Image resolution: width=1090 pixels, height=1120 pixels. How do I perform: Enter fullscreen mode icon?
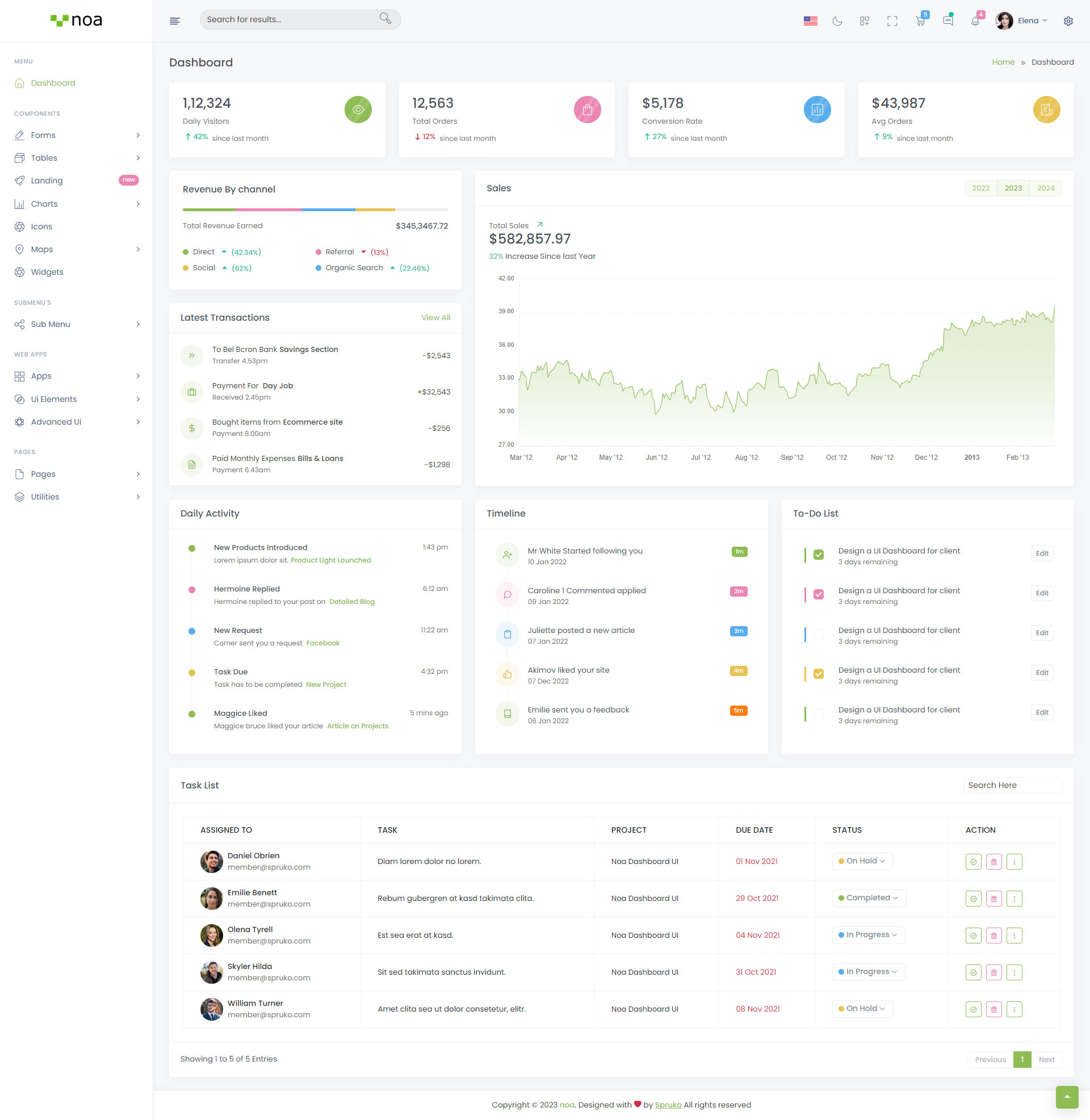coord(892,21)
